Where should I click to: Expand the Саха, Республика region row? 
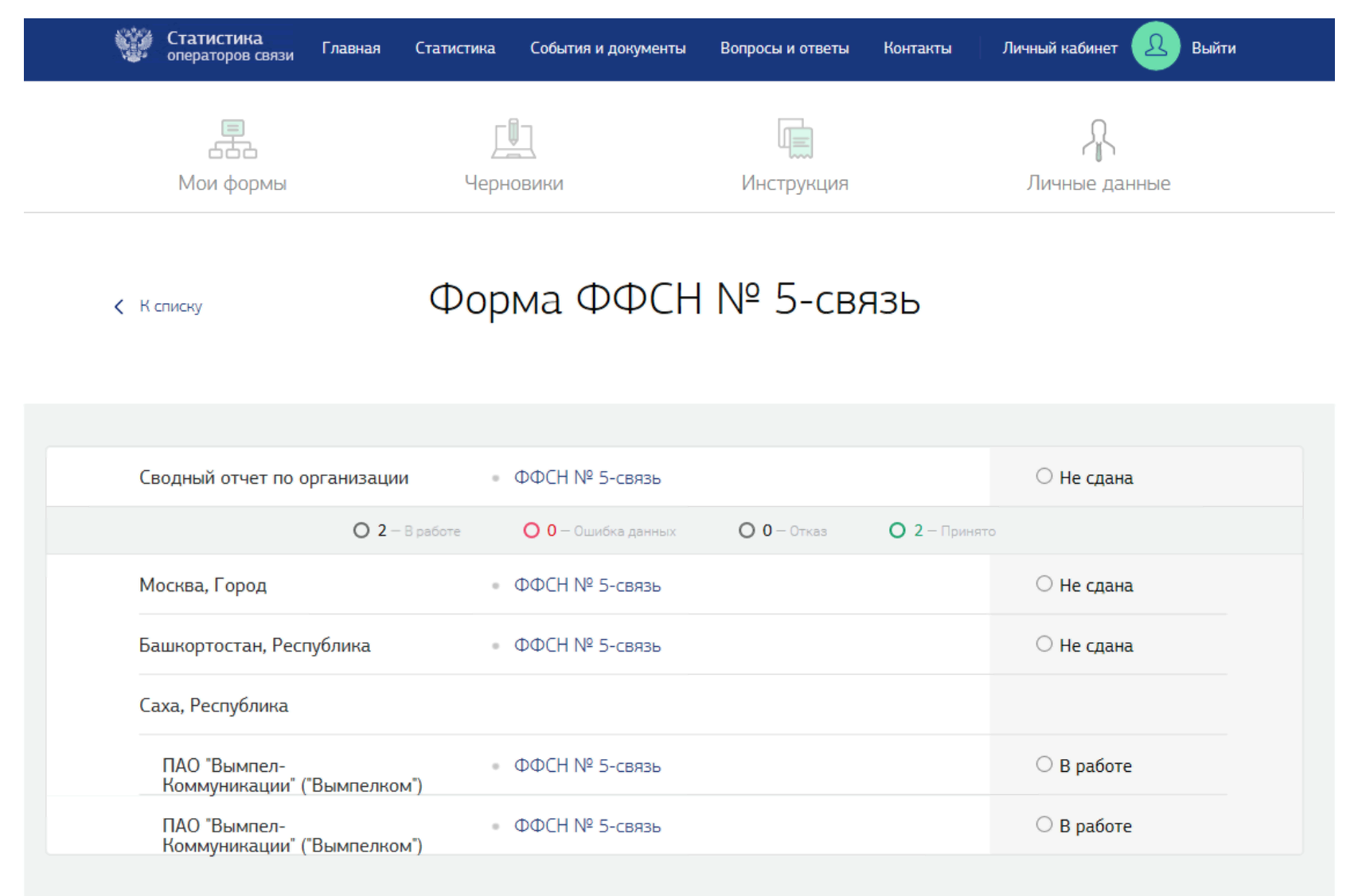pyautogui.click(x=213, y=706)
